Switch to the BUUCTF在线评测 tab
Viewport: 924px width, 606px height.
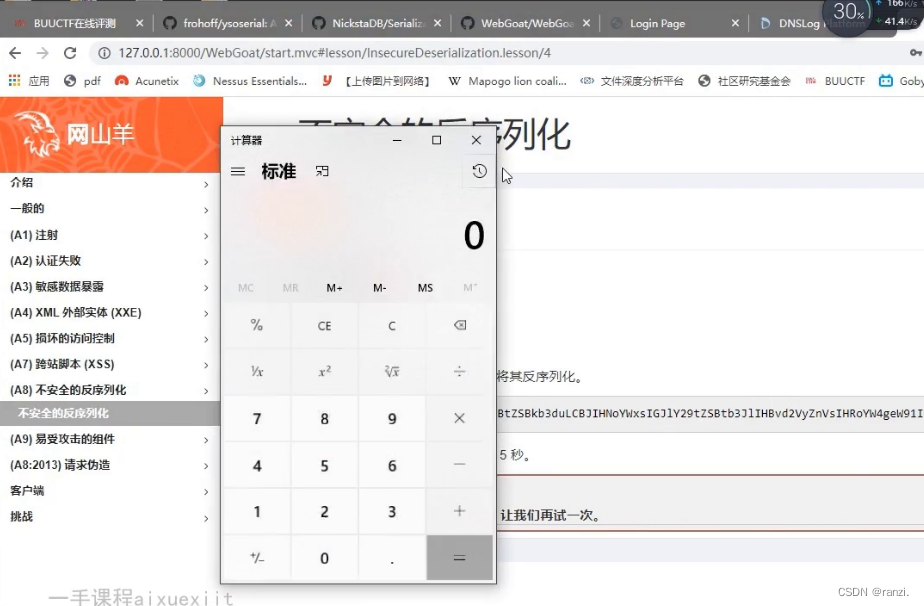[x=75, y=24]
